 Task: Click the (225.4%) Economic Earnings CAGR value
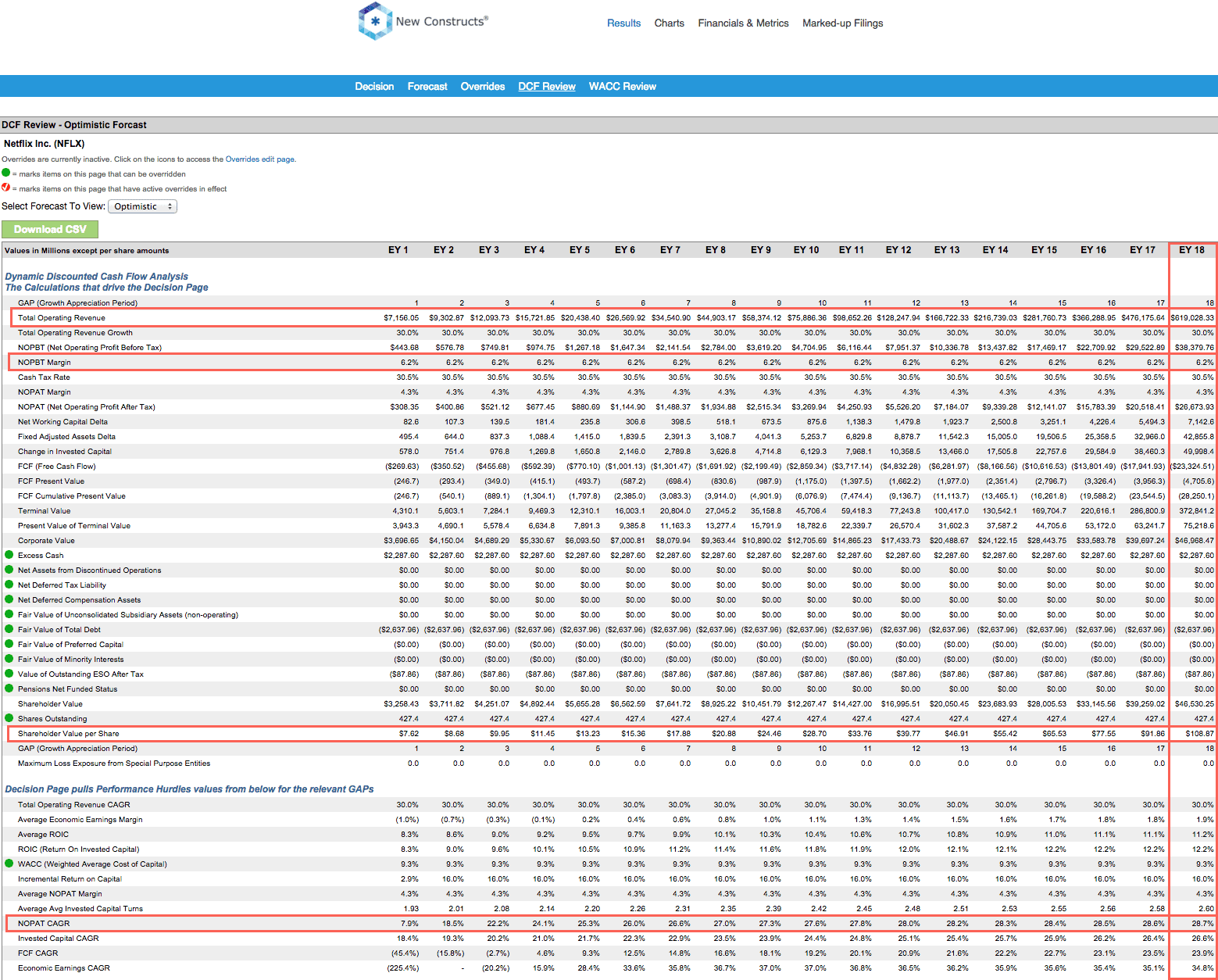[403, 968]
